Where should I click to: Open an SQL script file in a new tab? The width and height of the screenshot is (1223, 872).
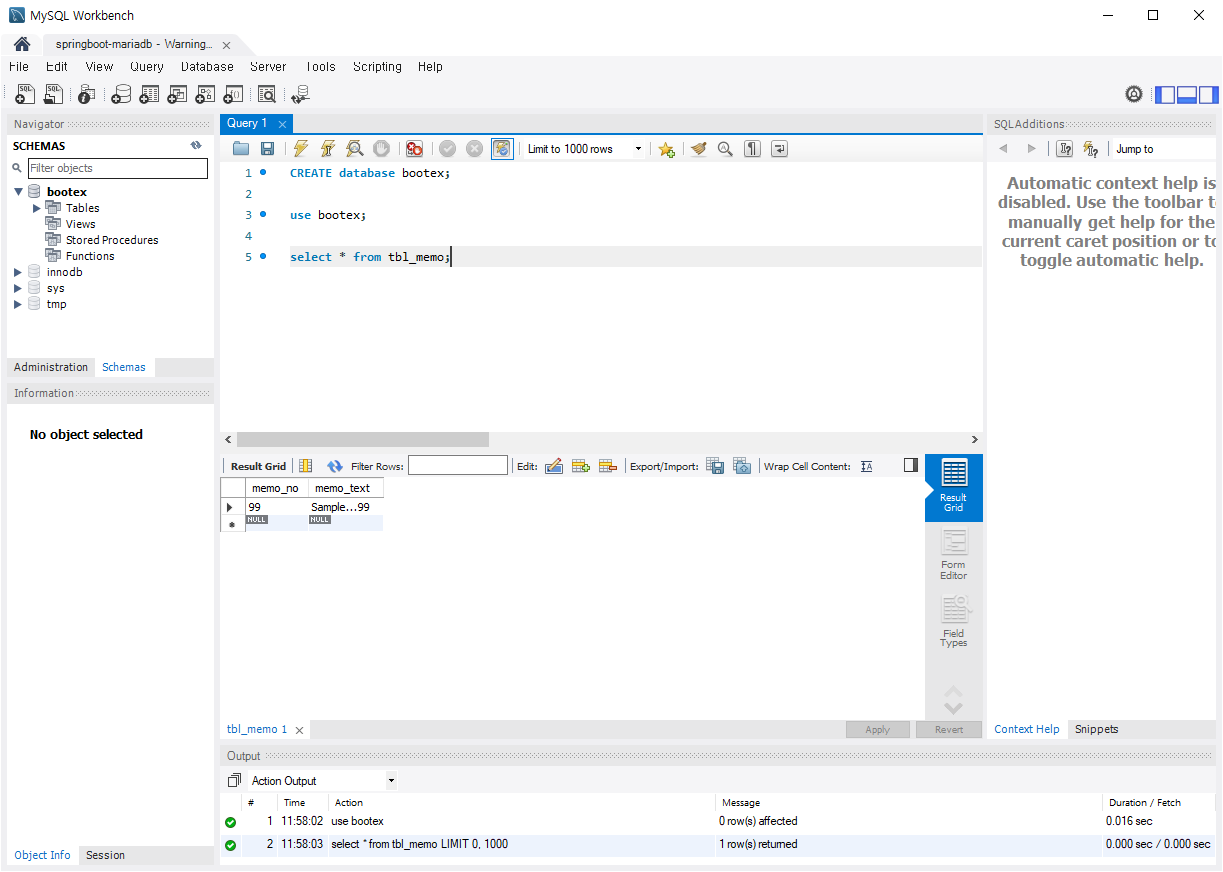click(54, 94)
